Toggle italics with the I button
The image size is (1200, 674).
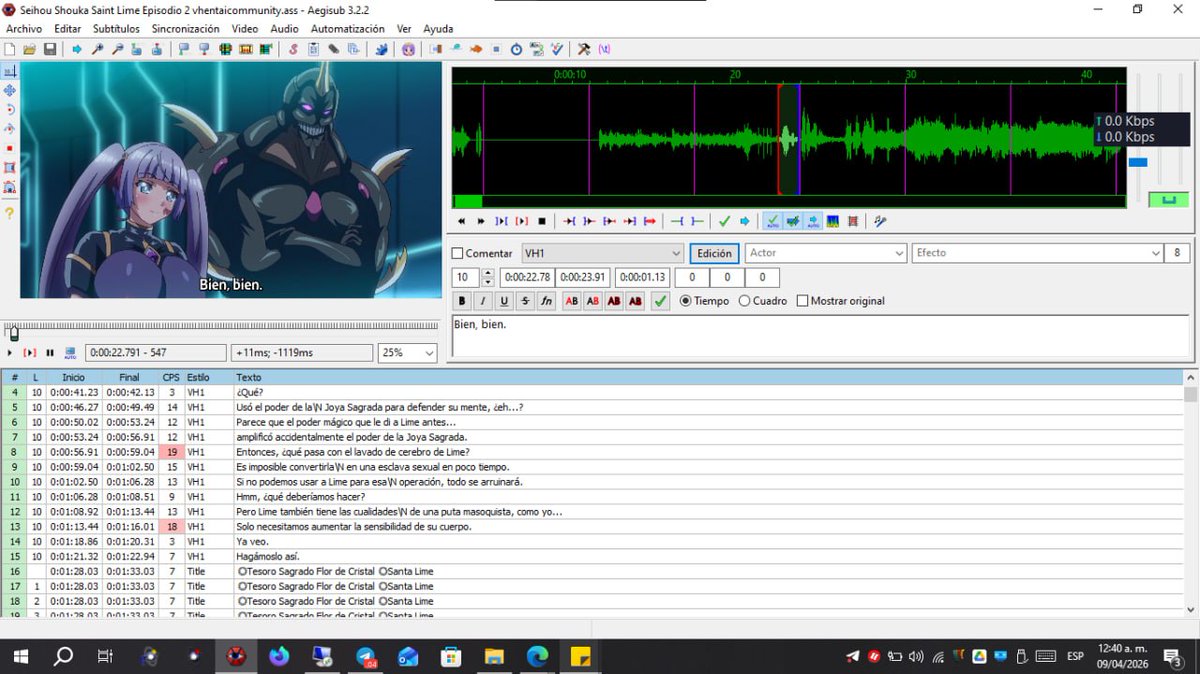(483, 301)
